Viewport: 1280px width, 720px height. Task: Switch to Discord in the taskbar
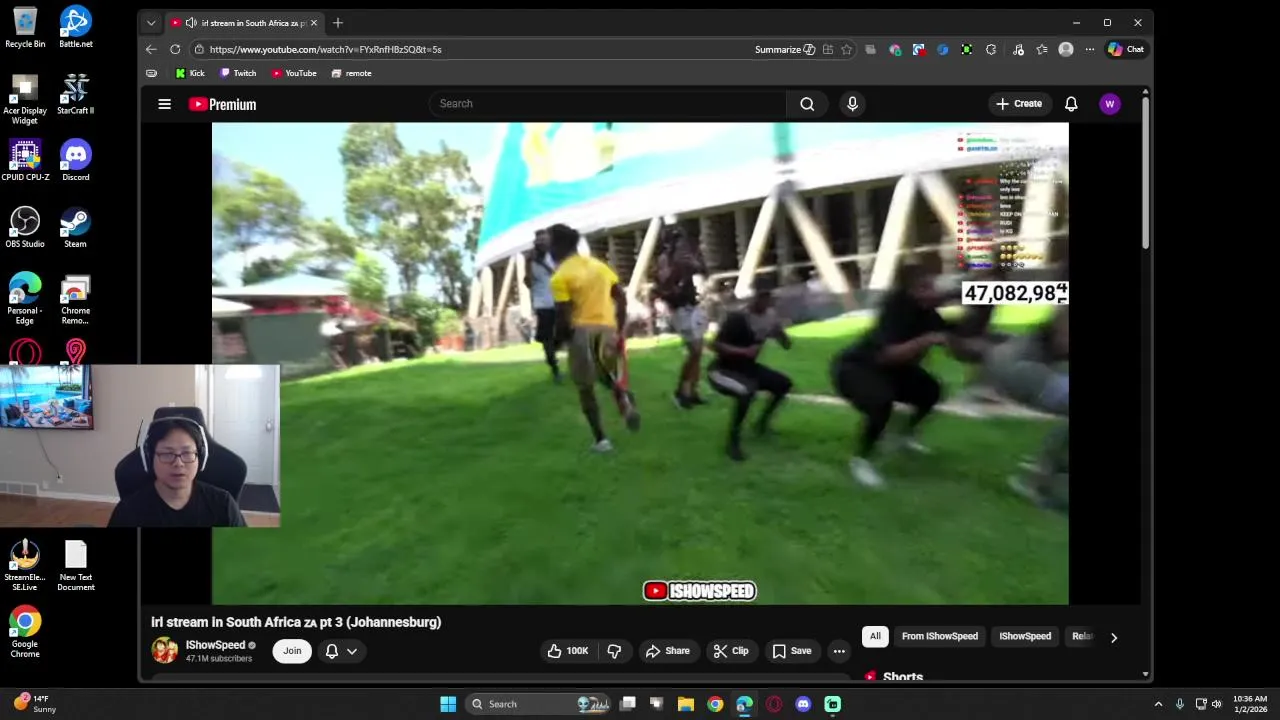[803, 704]
